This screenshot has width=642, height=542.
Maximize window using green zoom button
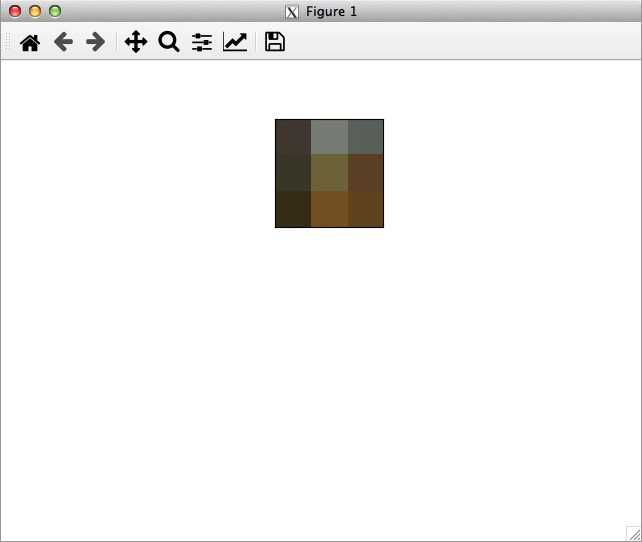click(55, 11)
